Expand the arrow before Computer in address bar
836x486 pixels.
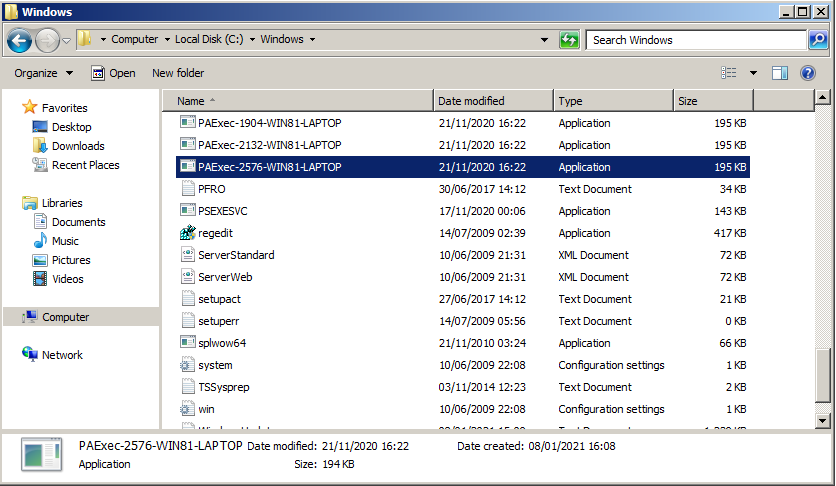point(103,39)
